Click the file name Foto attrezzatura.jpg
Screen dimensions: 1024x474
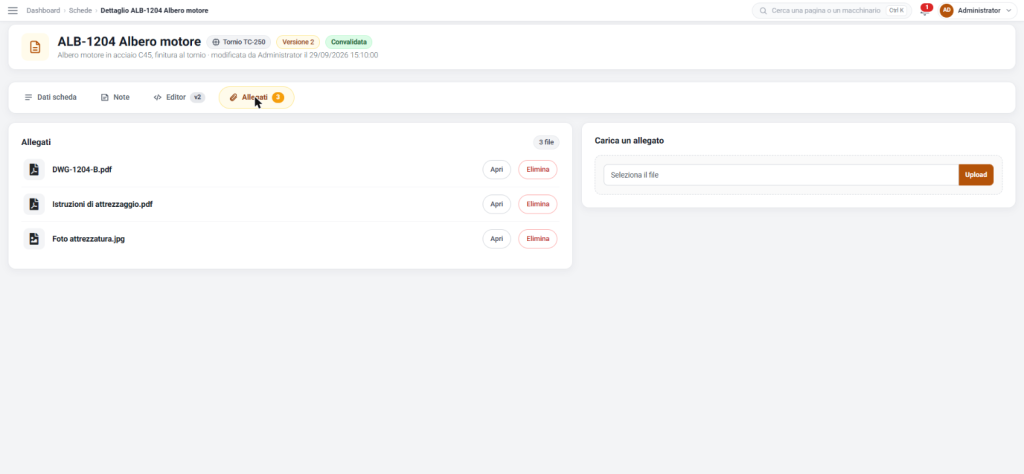click(89, 239)
